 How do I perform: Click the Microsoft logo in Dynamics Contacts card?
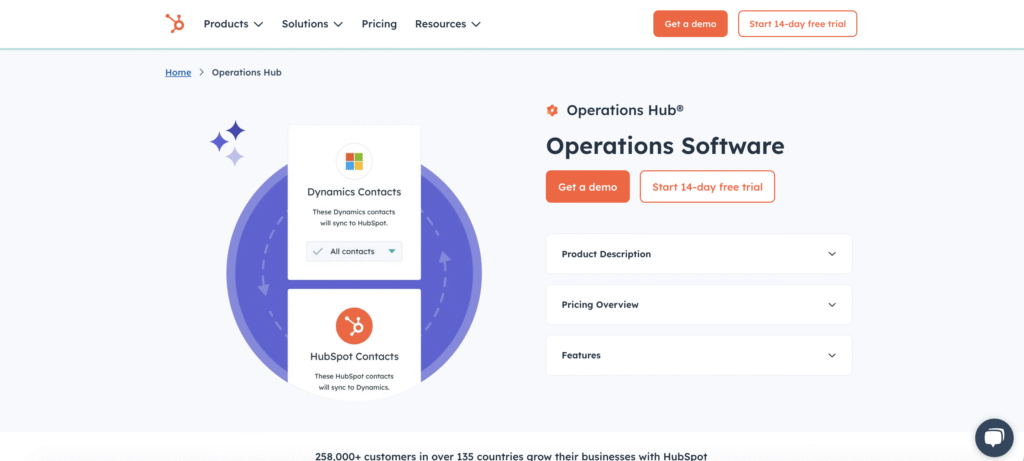[354, 161]
